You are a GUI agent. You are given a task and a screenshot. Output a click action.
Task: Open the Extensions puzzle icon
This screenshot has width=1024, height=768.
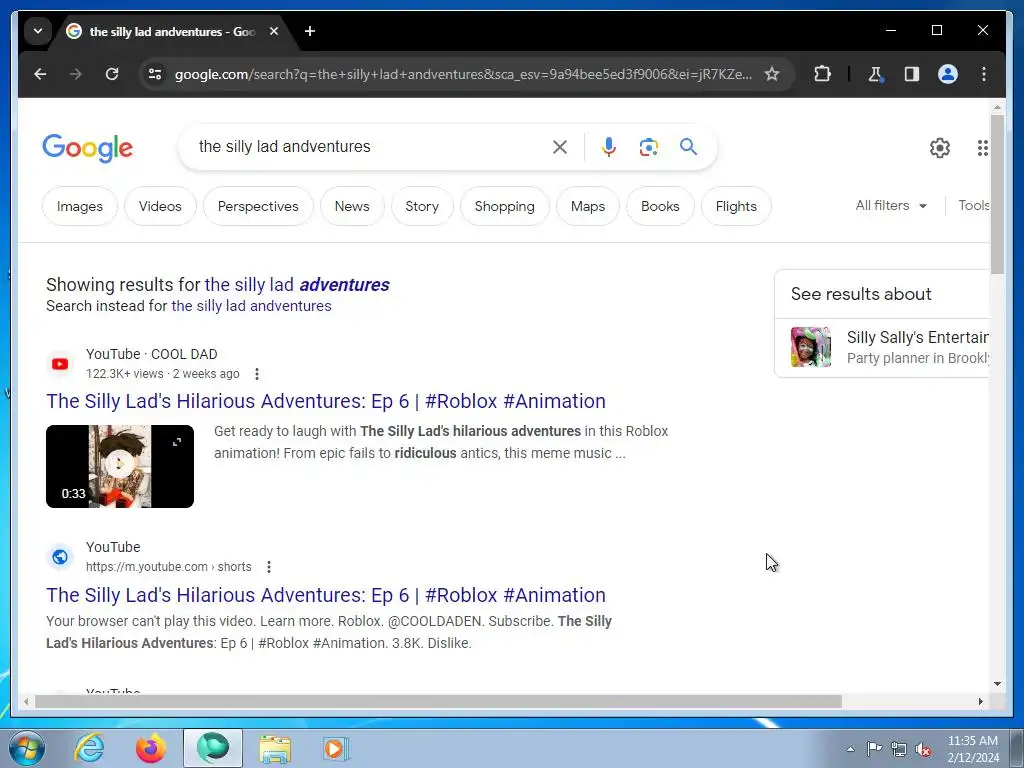pos(822,74)
